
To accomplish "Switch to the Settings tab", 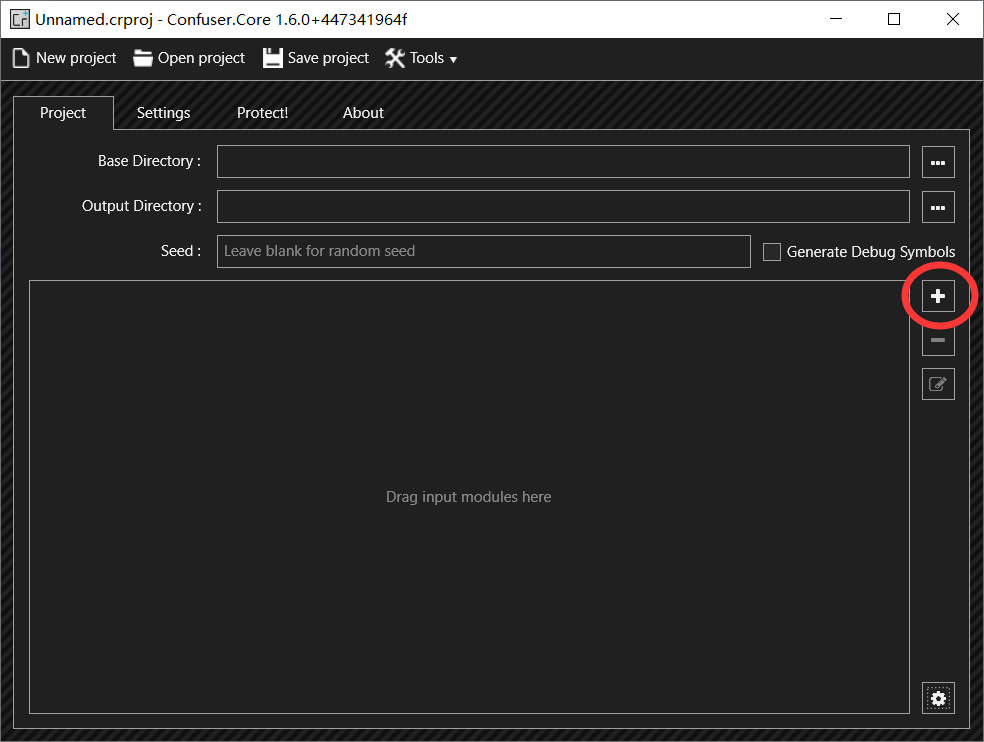I will [x=163, y=113].
